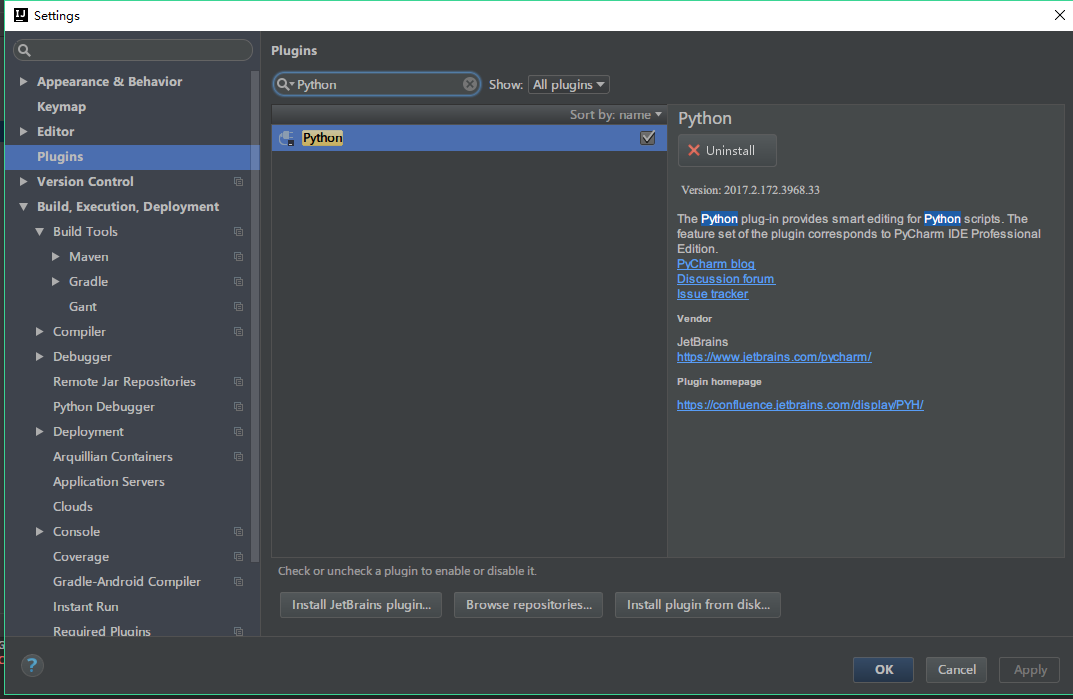The width and height of the screenshot is (1073, 699).
Task: Click the red X uninstall icon
Action: [694, 151]
